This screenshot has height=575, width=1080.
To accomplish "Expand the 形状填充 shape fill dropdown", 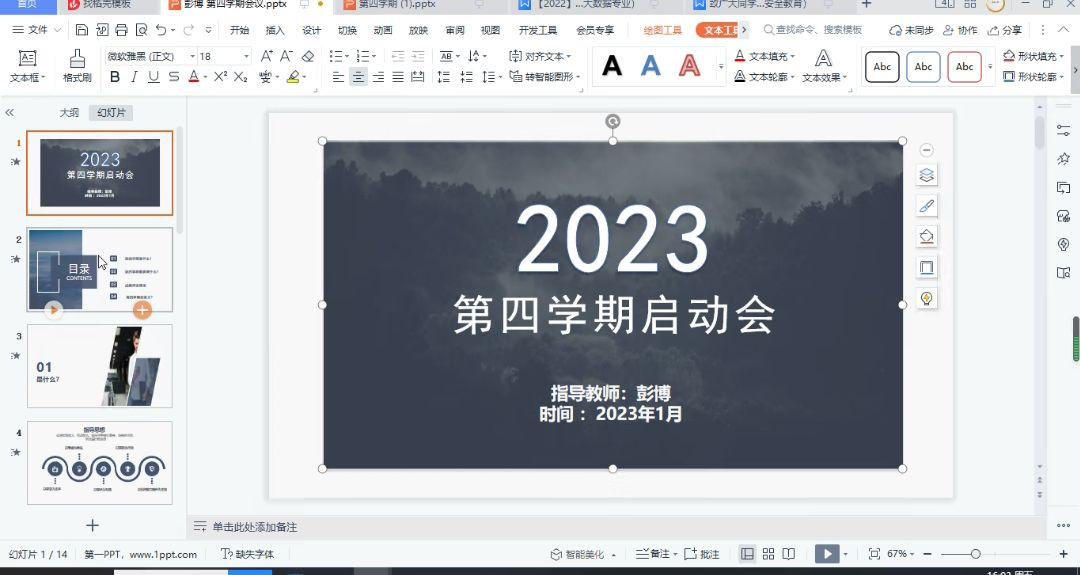I will tap(1061, 57).
